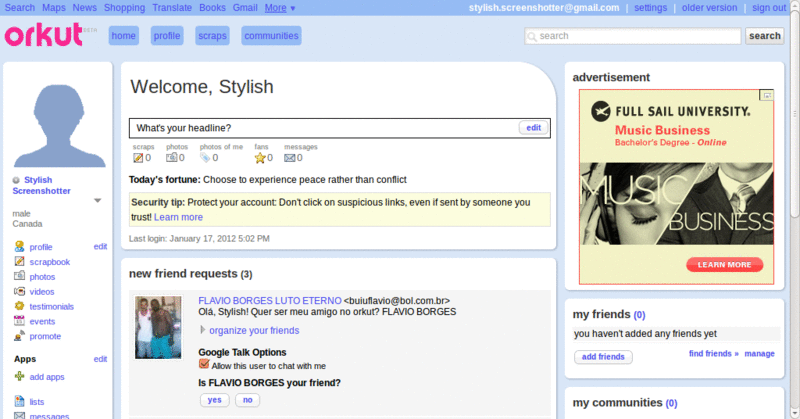Open Gmail from the top bar
800x419 pixels.
[x=245, y=8]
